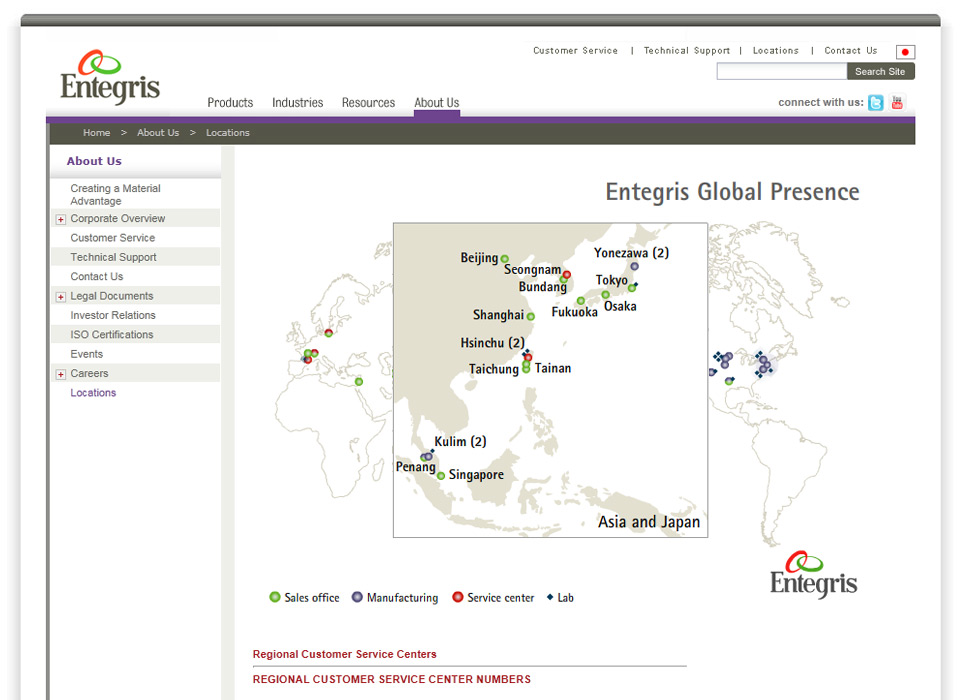Click the Beijing sales office marker
Screen dimensions: 960x700
tap(504, 259)
